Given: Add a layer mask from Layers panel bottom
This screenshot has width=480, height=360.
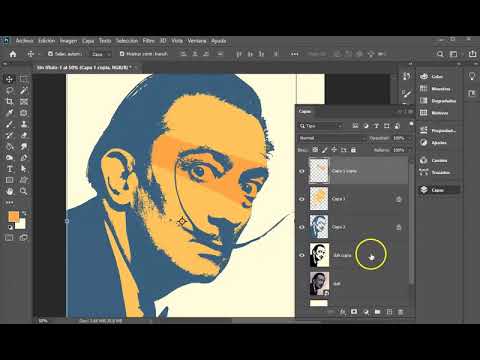Looking at the screenshot, I should pyautogui.click(x=354, y=312).
